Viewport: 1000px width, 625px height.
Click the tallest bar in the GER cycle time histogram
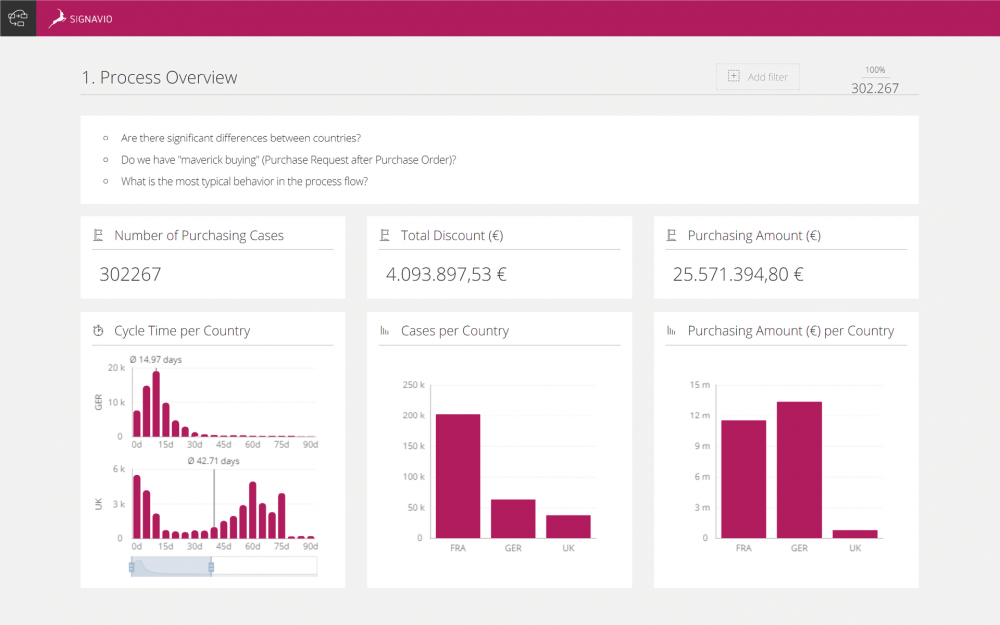(156, 404)
